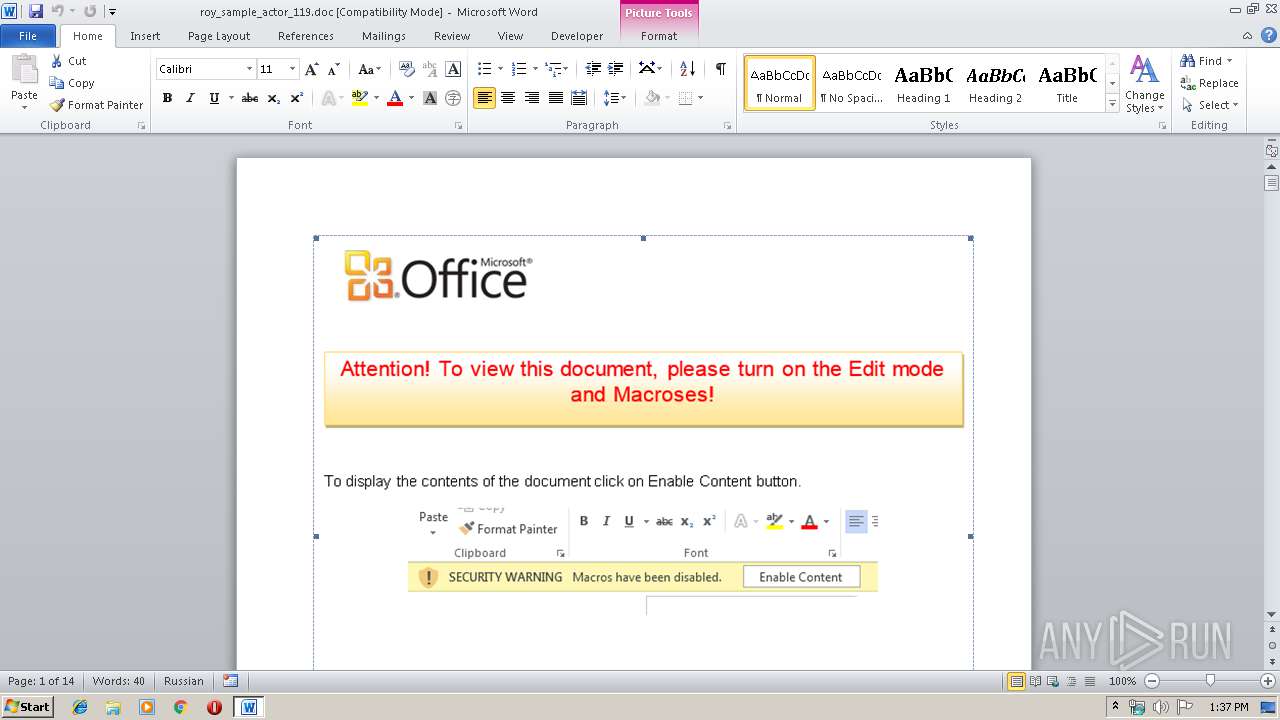Select the Format Painter brush
Screen dimensions: 1280x720
(57, 105)
